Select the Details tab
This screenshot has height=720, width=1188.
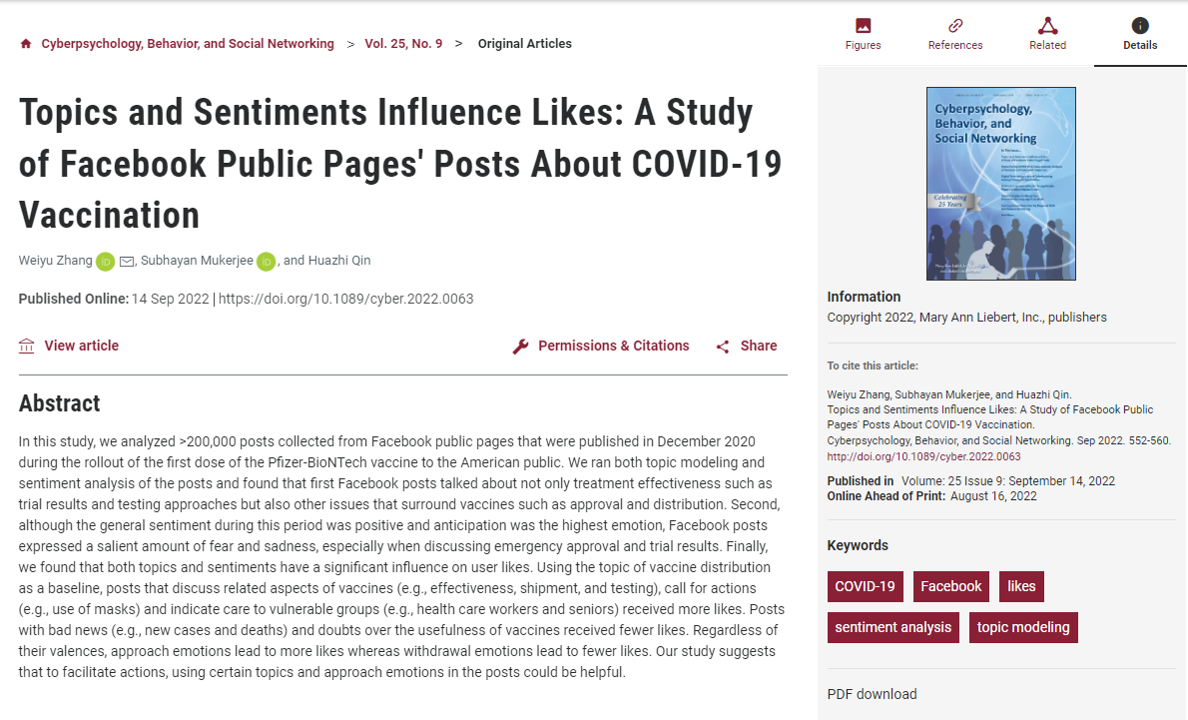tap(1140, 34)
